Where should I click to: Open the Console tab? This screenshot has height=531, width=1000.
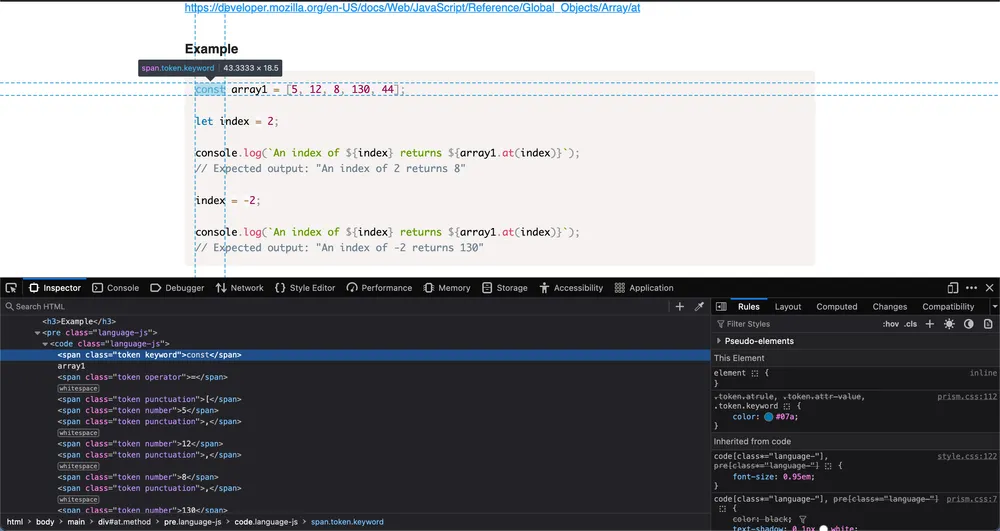115,288
